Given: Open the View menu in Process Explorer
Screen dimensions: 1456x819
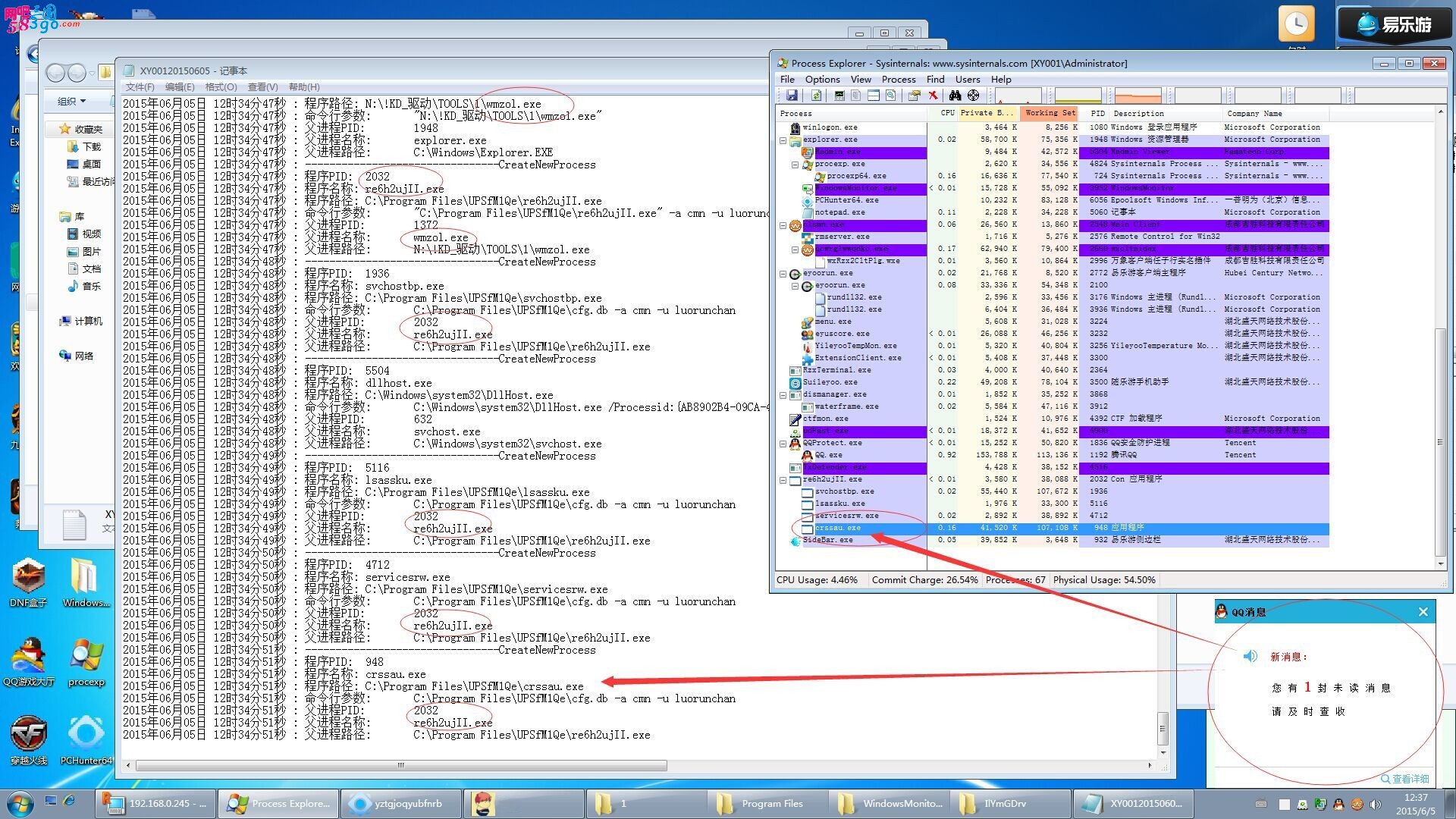Looking at the screenshot, I should coord(861,79).
